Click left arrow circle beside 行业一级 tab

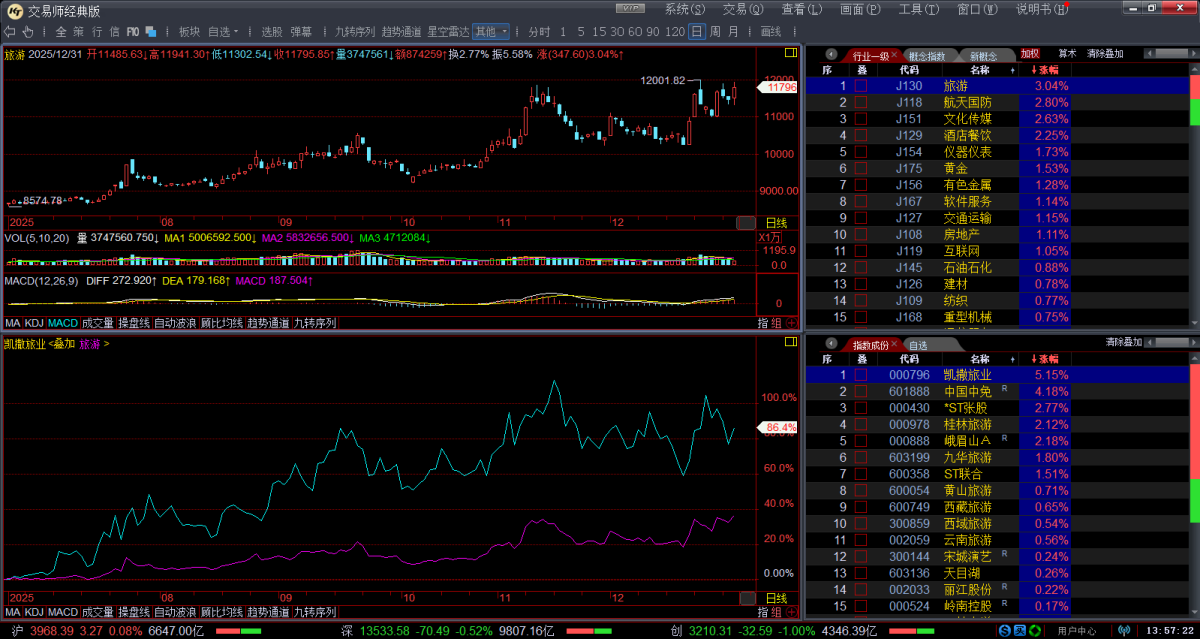pyautogui.click(x=831, y=55)
